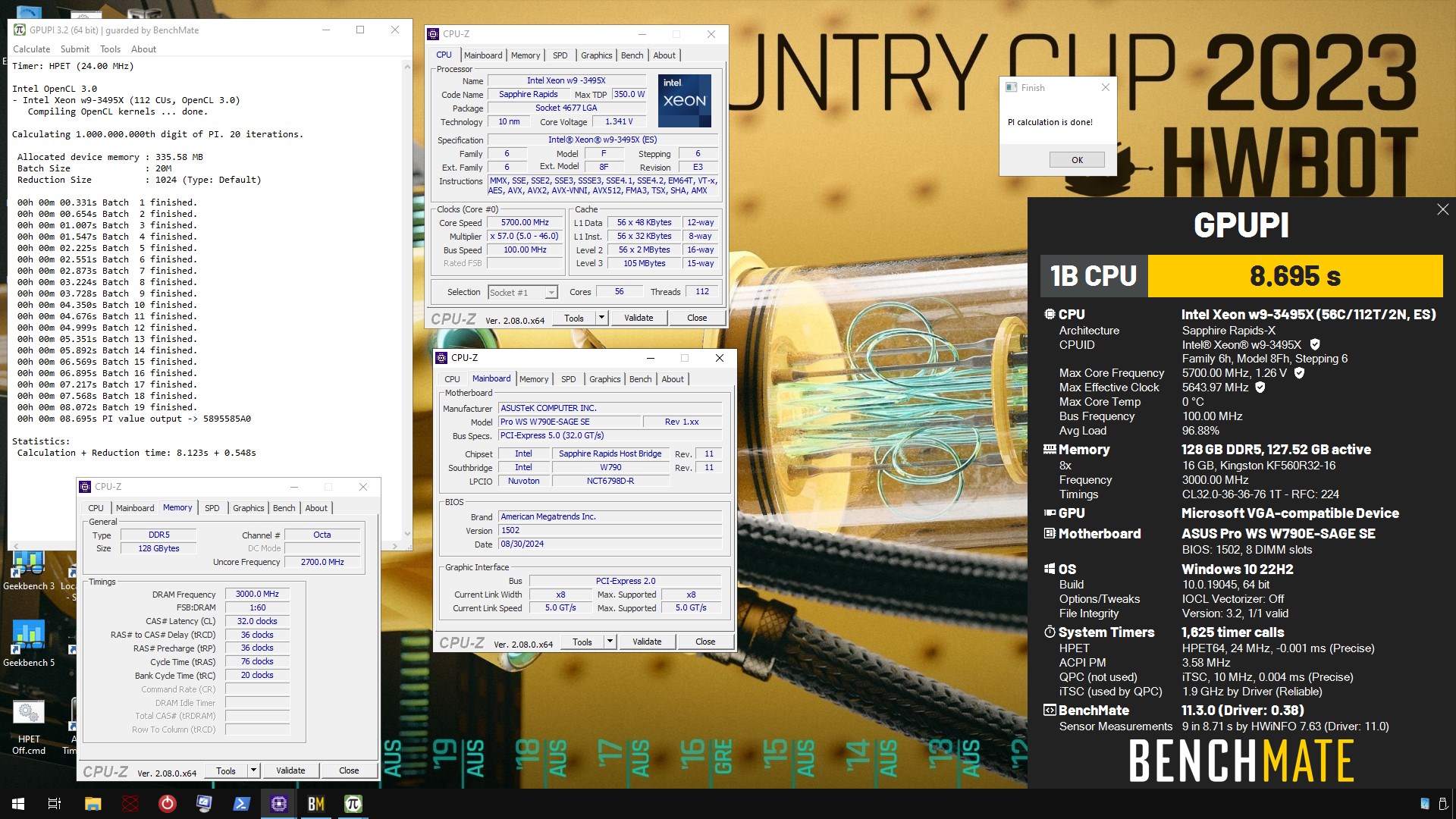Open the Windows Start menu
The width and height of the screenshot is (1456, 819).
(18, 804)
